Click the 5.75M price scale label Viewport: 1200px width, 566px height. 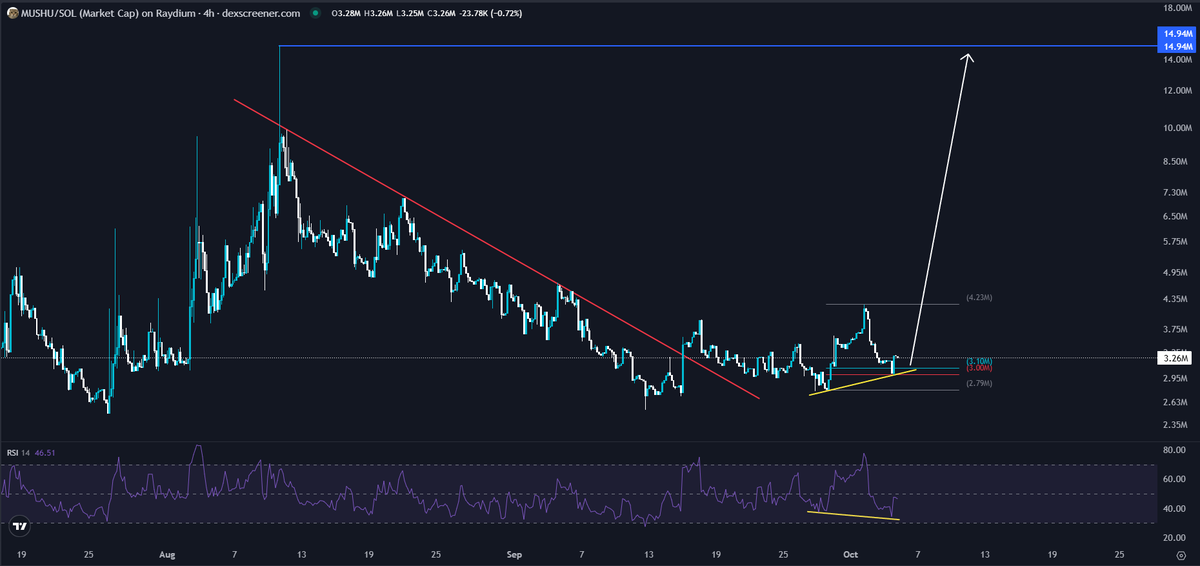pyautogui.click(x=1174, y=242)
